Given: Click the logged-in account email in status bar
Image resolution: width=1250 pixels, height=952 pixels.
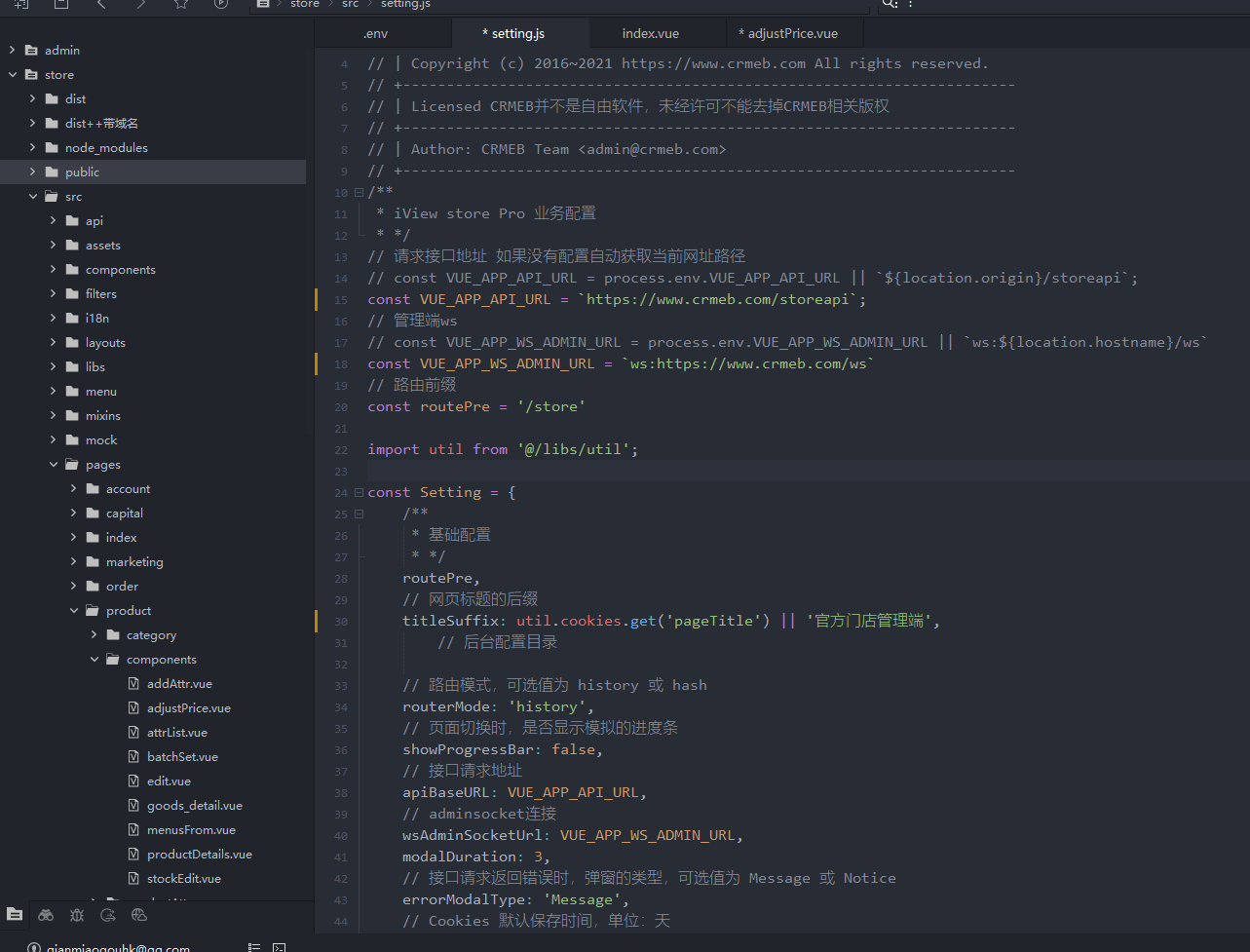Looking at the screenshot, I should tap(117, 947).
